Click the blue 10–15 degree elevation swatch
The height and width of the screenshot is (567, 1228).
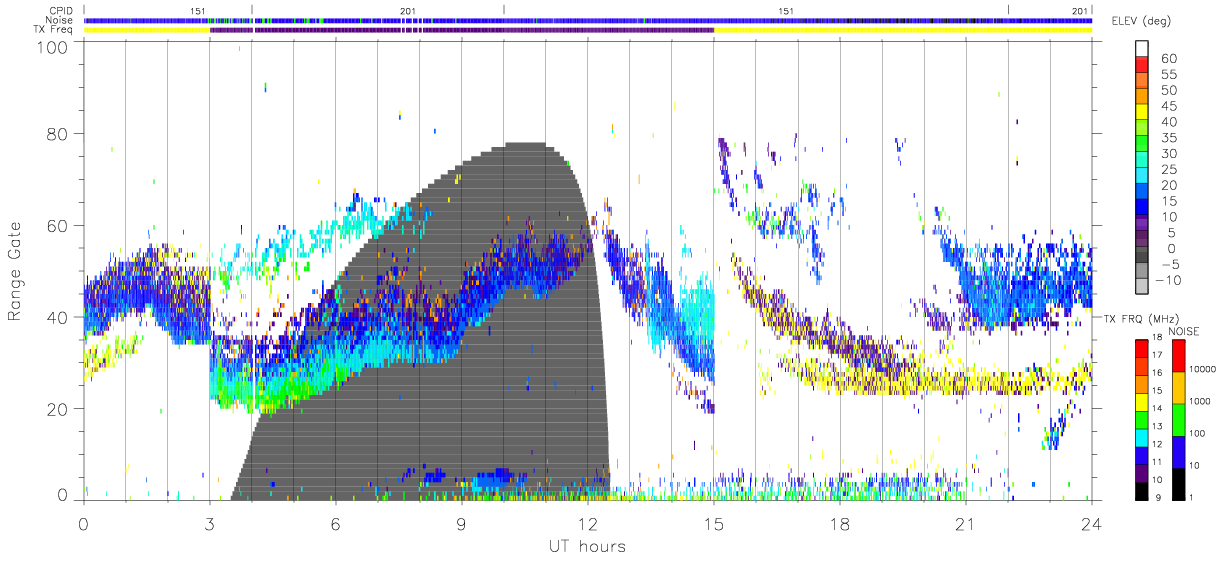point(1142,209)
